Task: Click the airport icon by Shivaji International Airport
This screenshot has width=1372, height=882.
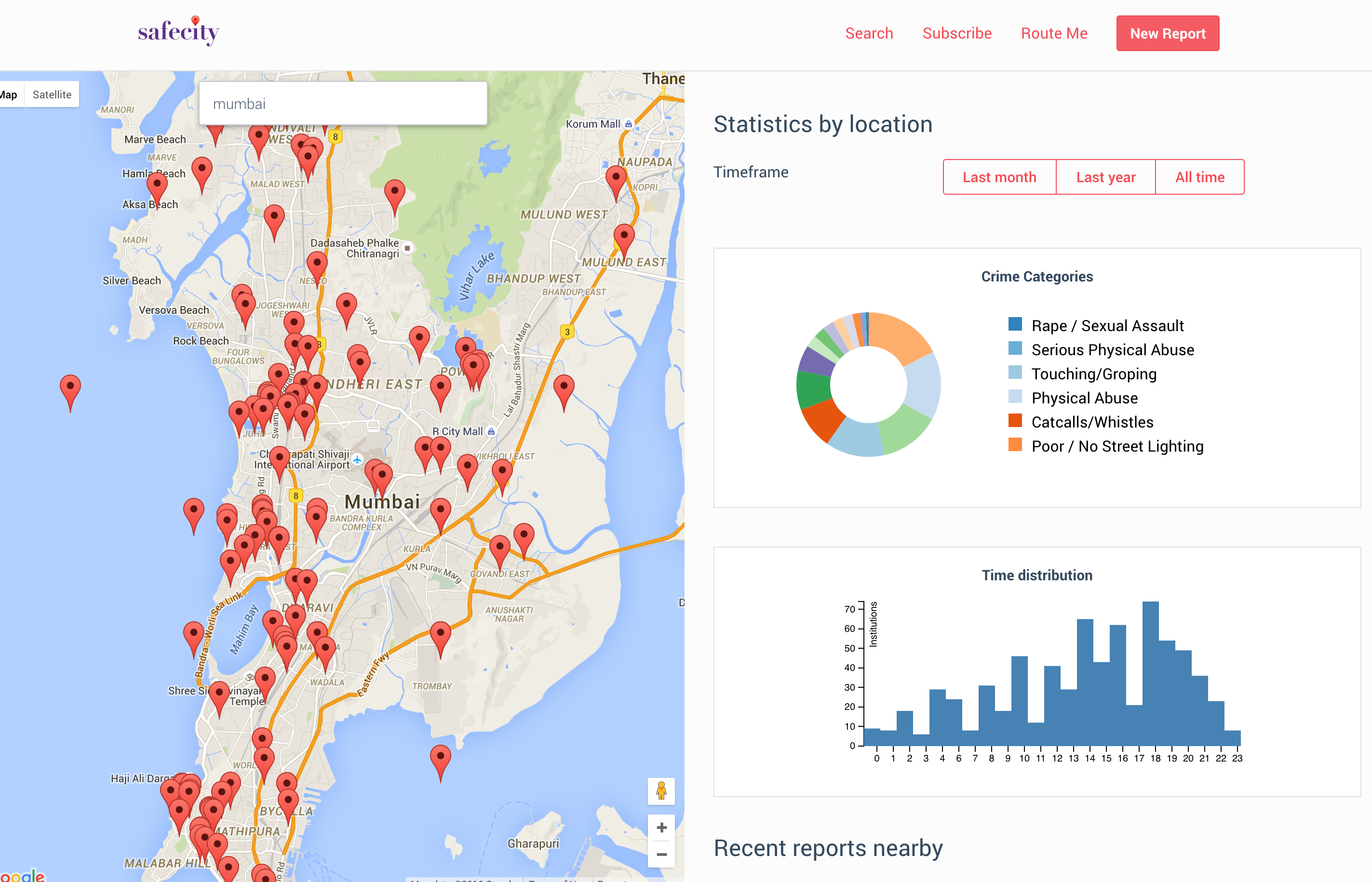Action: (x=358, y=459)
